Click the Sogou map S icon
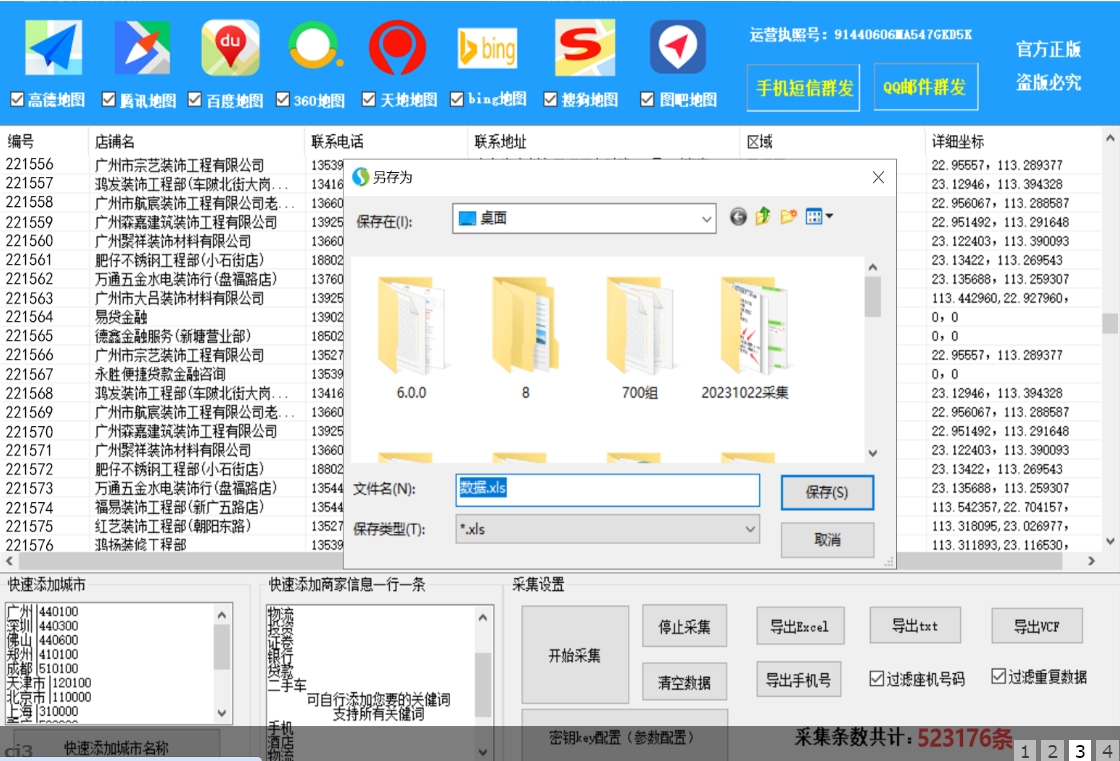The width and height of the screenshot is (1120, 761). pyautogui.click(x=585, y=48)
